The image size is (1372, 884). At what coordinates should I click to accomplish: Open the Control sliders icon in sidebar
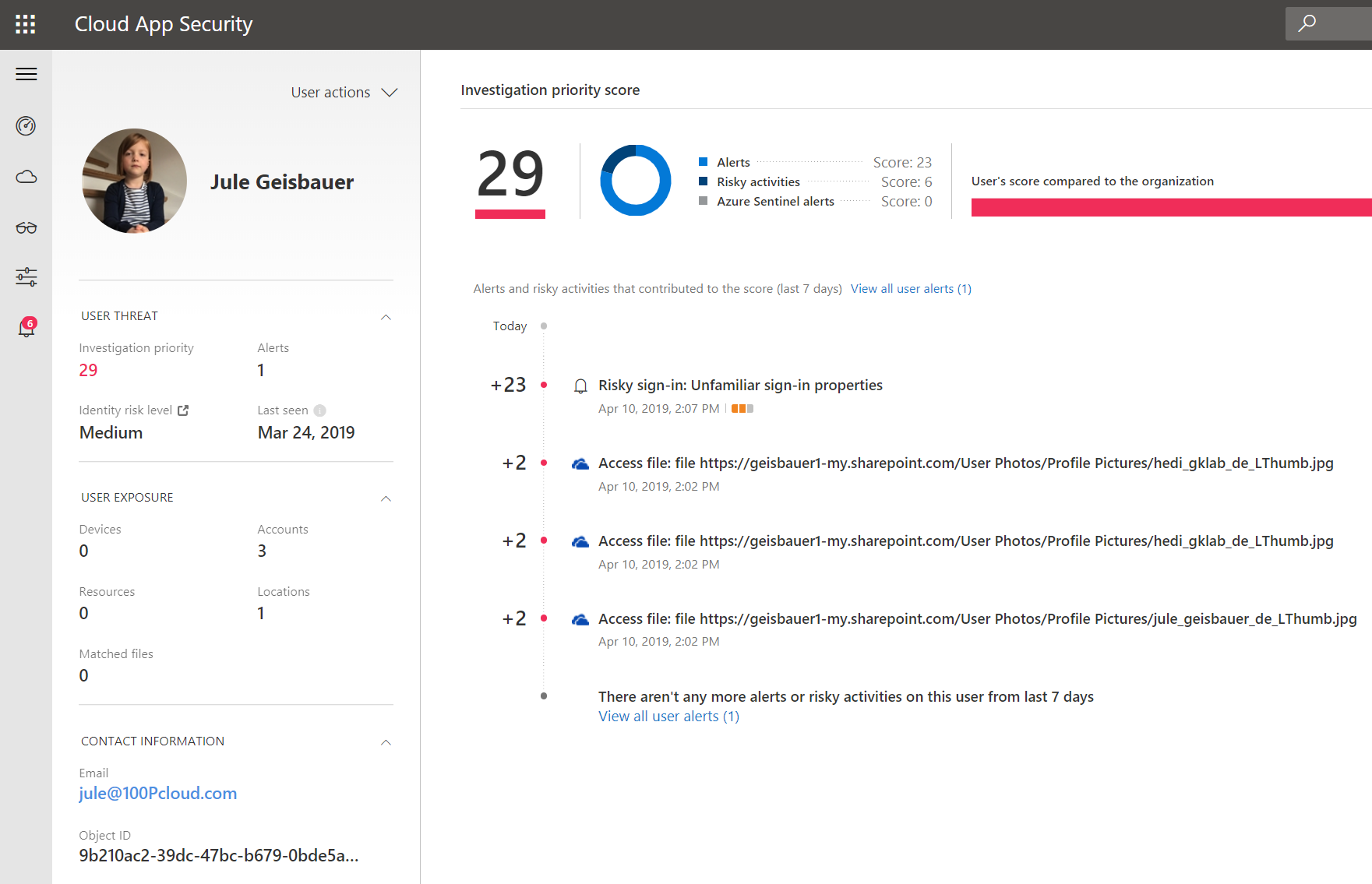pos(26,277)
